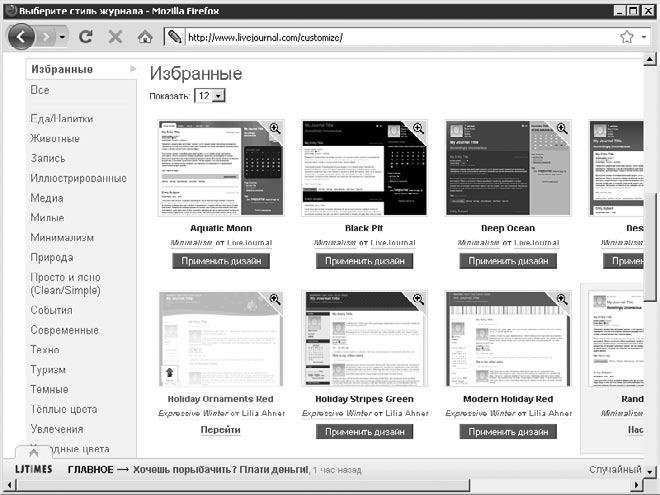660x495 pixels.
Task: Choose the Природа category
Action: (x=51, y=257)
